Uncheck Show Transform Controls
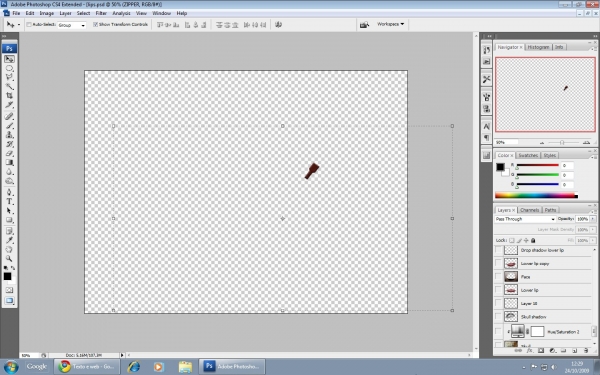600x375 pixels. [95, 24]
